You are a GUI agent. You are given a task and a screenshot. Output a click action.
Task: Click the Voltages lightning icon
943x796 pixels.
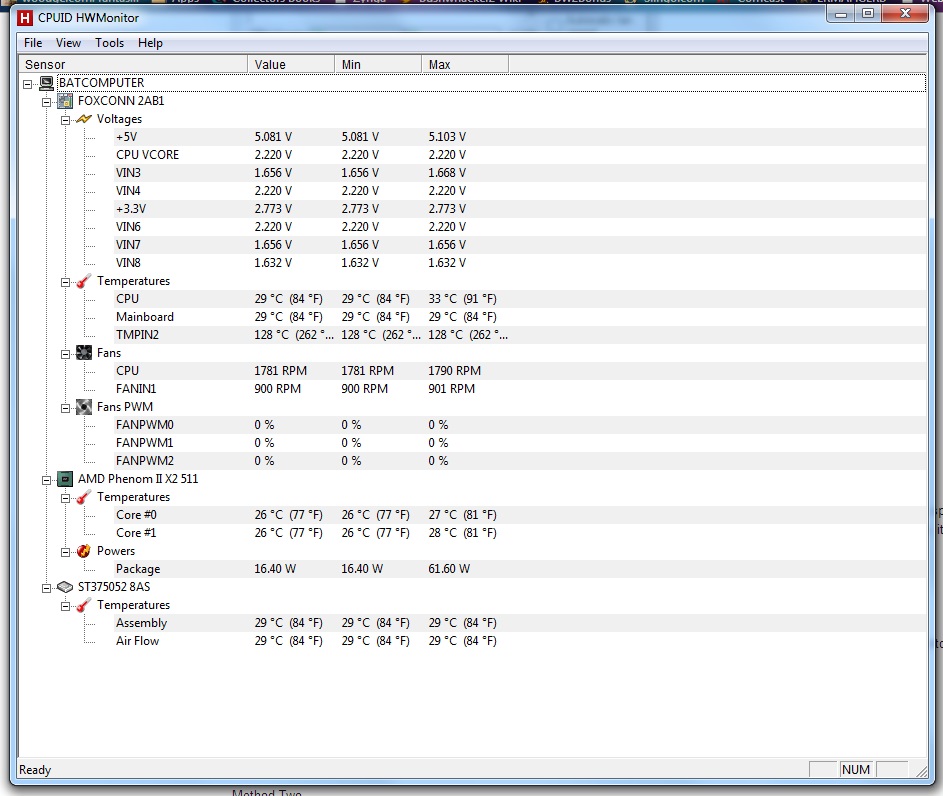point(84,119)
